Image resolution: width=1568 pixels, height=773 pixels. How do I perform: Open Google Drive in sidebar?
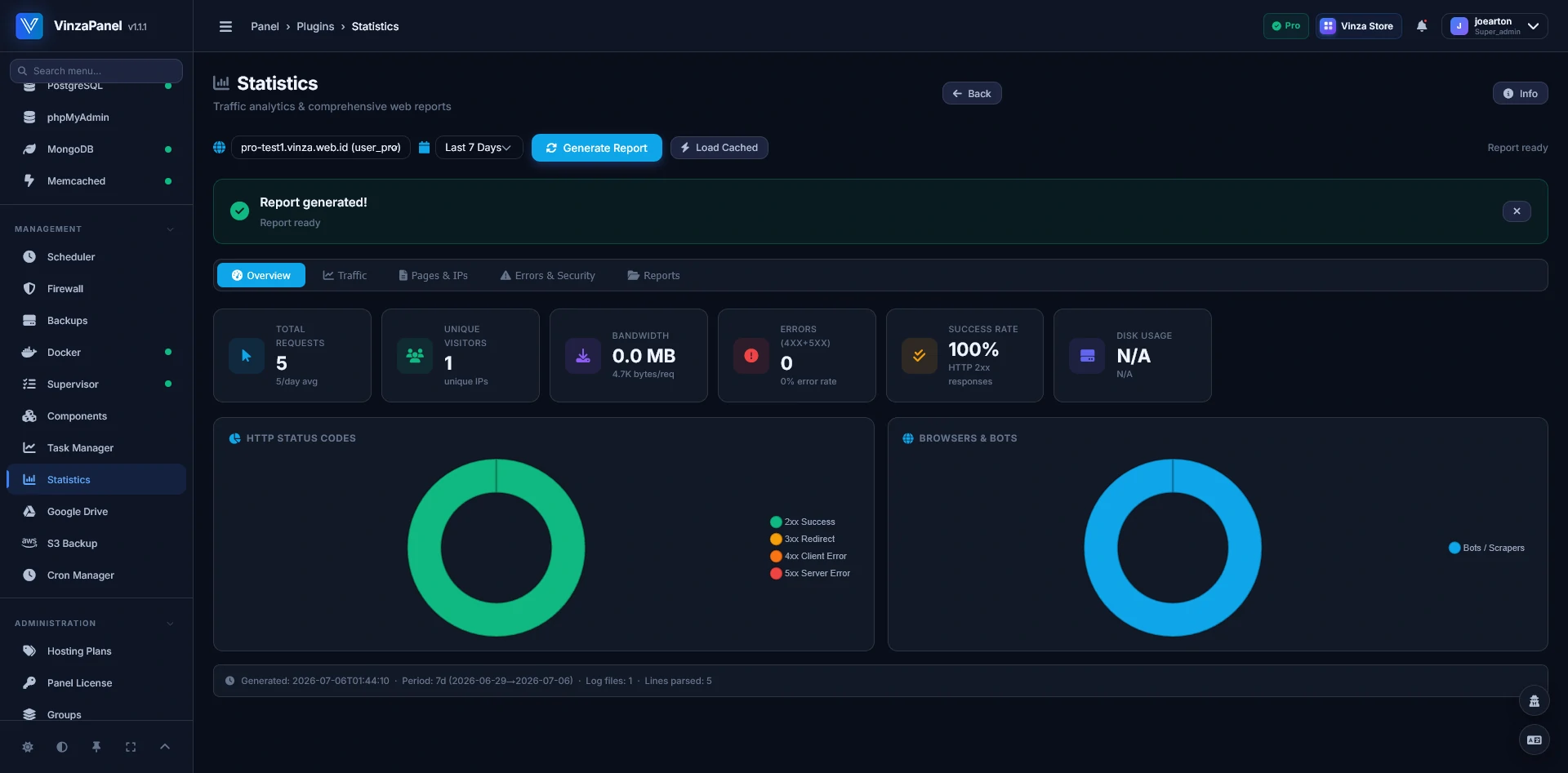pos(96,512)
